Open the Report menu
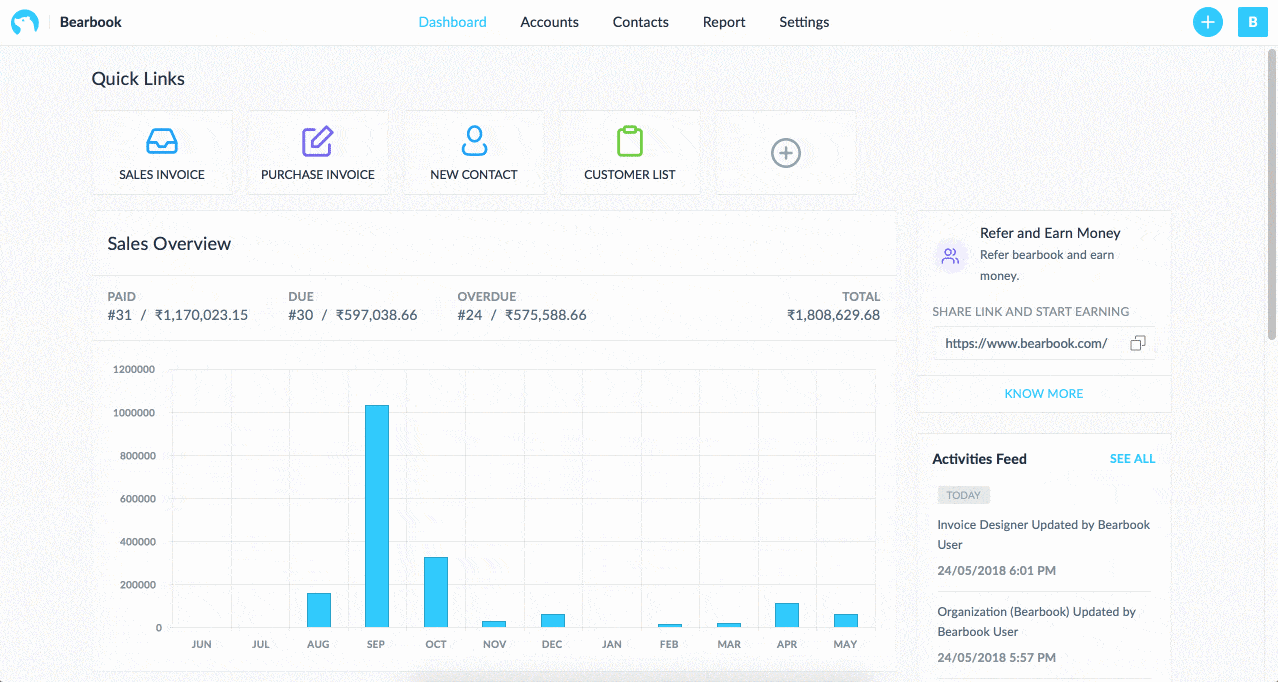Image resolution: width=1278 pixels, height=682 pixels. 724,22
